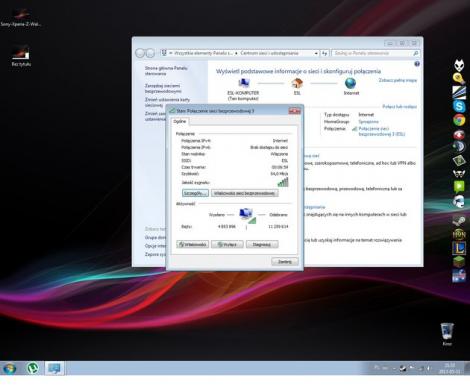Open the green chat bubble dock icon
The image size is (470, 390).
459,186
